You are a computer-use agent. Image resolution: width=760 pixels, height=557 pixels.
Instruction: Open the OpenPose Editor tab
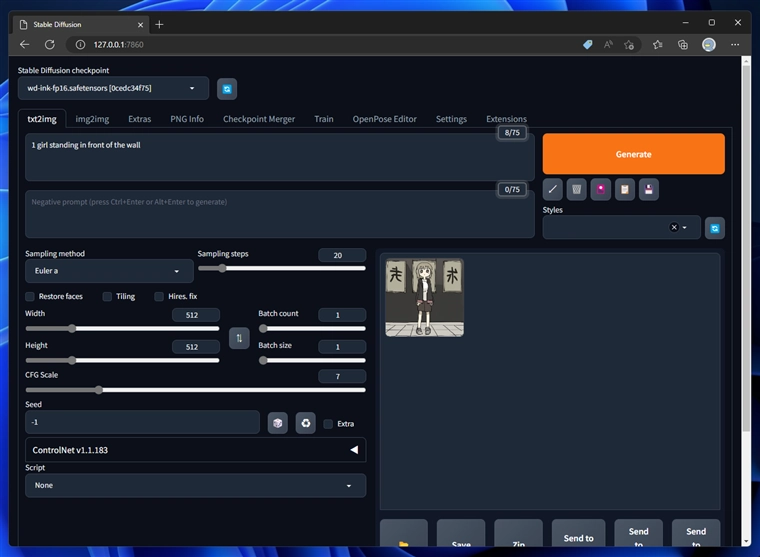tap(384, 119)
